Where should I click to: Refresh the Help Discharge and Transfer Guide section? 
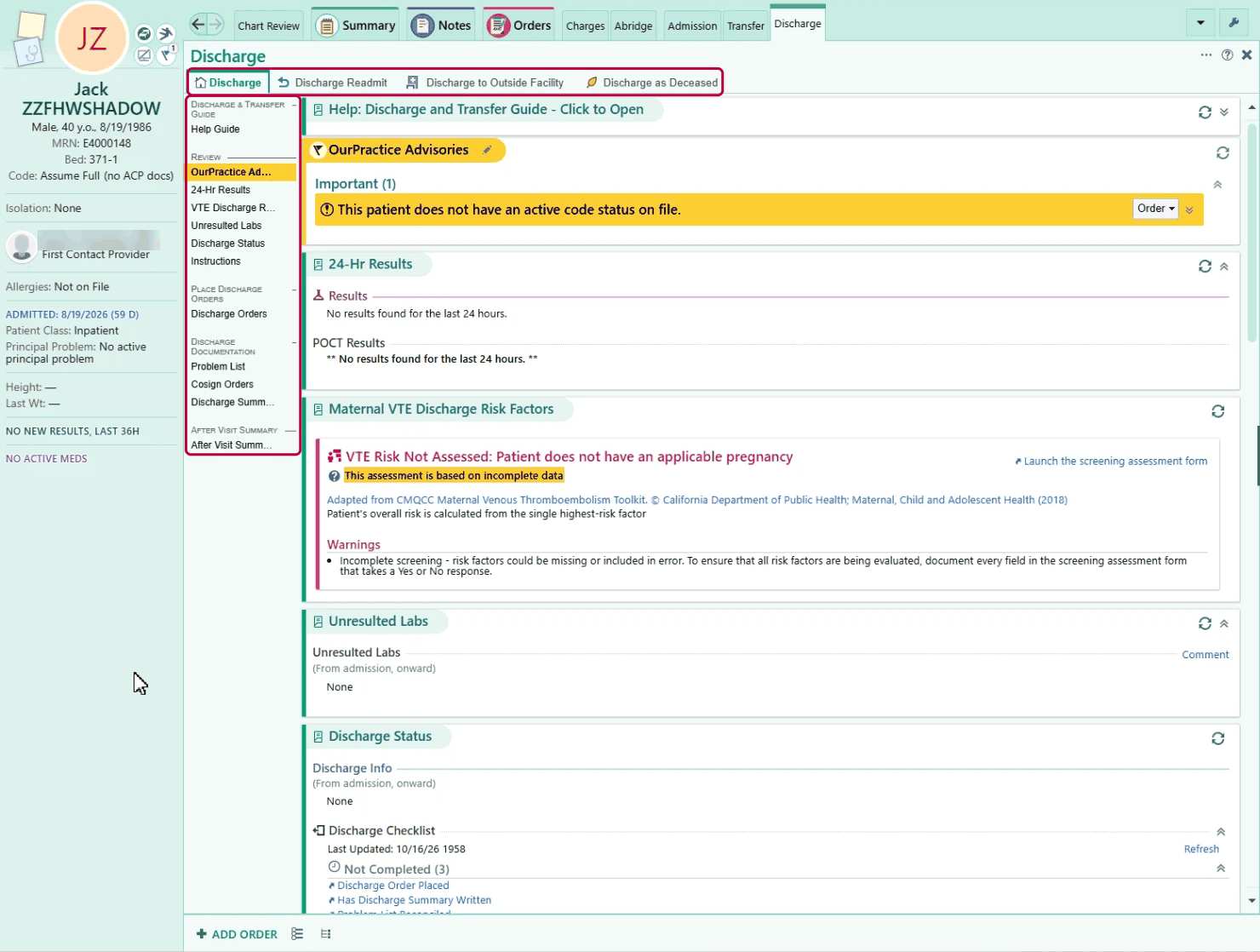pyautogui.click(x=1205, y=112)
